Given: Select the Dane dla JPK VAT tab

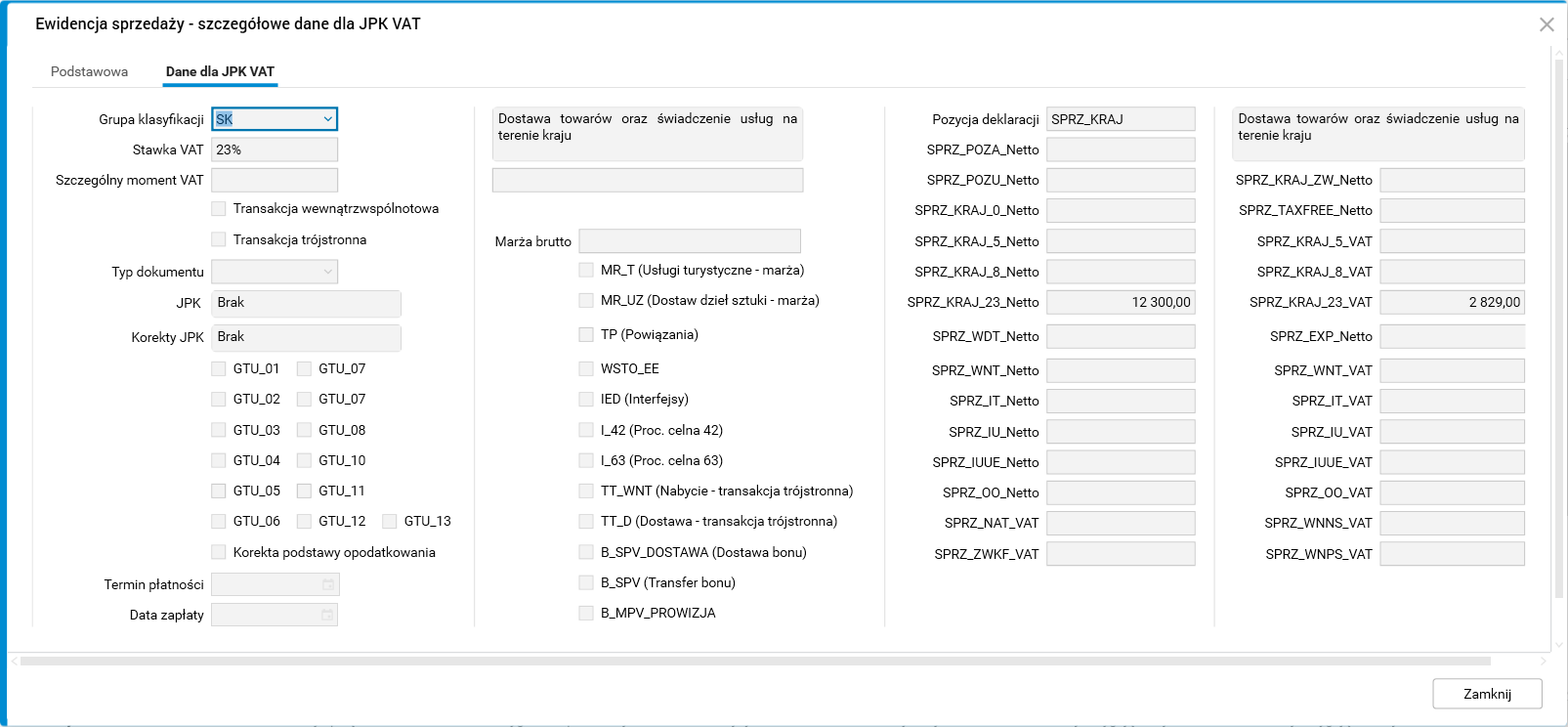Looking at the screenshot, I should click(x=220, y=71).
